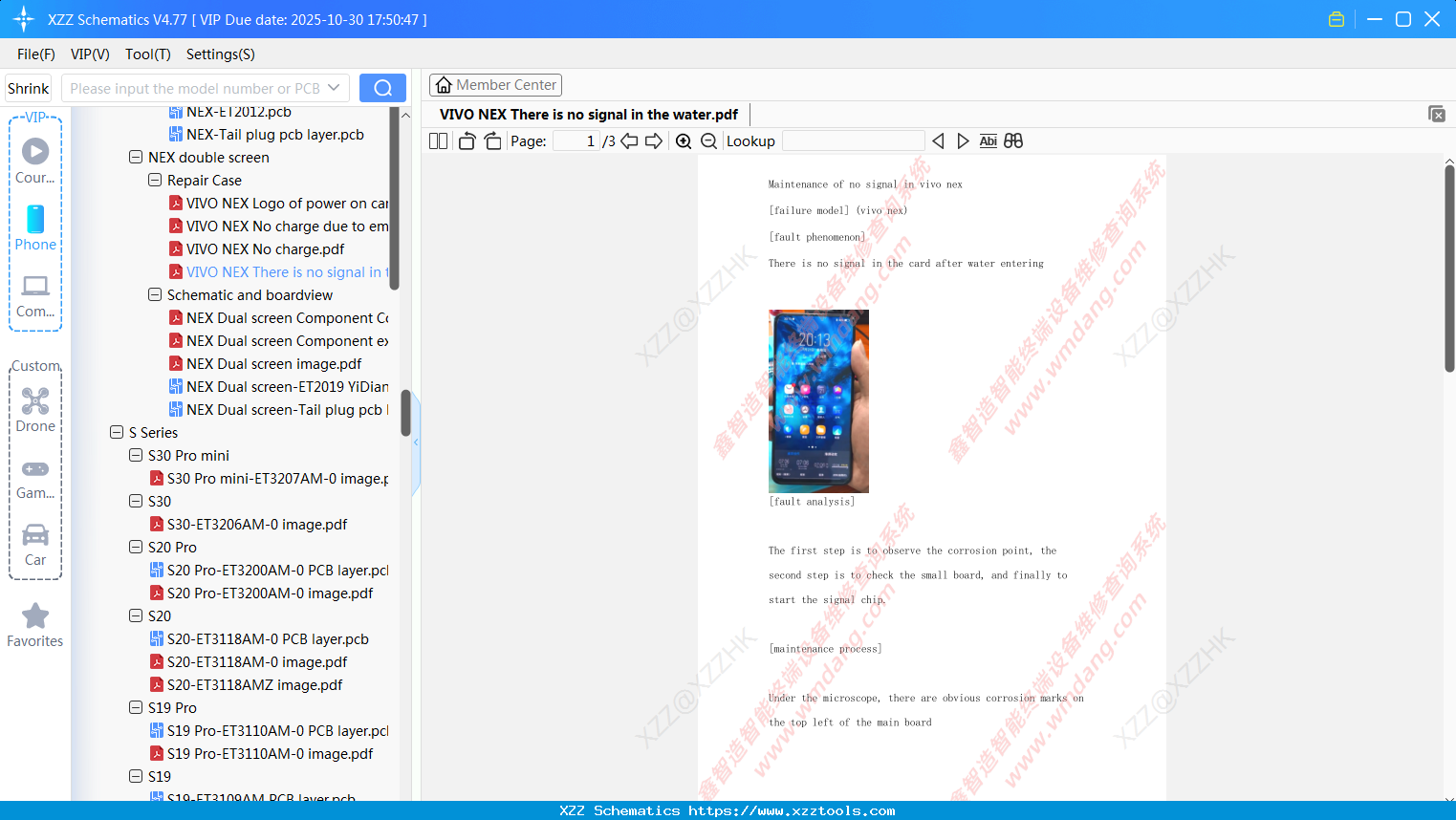Screen dimensions: 1456x820
Task: Collapse the S30 tree node
Action: [136, 501]
